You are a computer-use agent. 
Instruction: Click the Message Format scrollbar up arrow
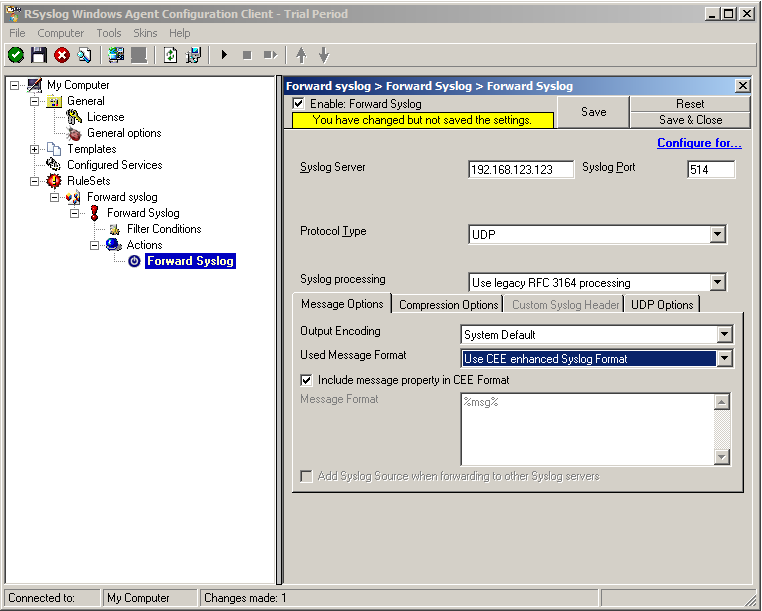(722, 402)
